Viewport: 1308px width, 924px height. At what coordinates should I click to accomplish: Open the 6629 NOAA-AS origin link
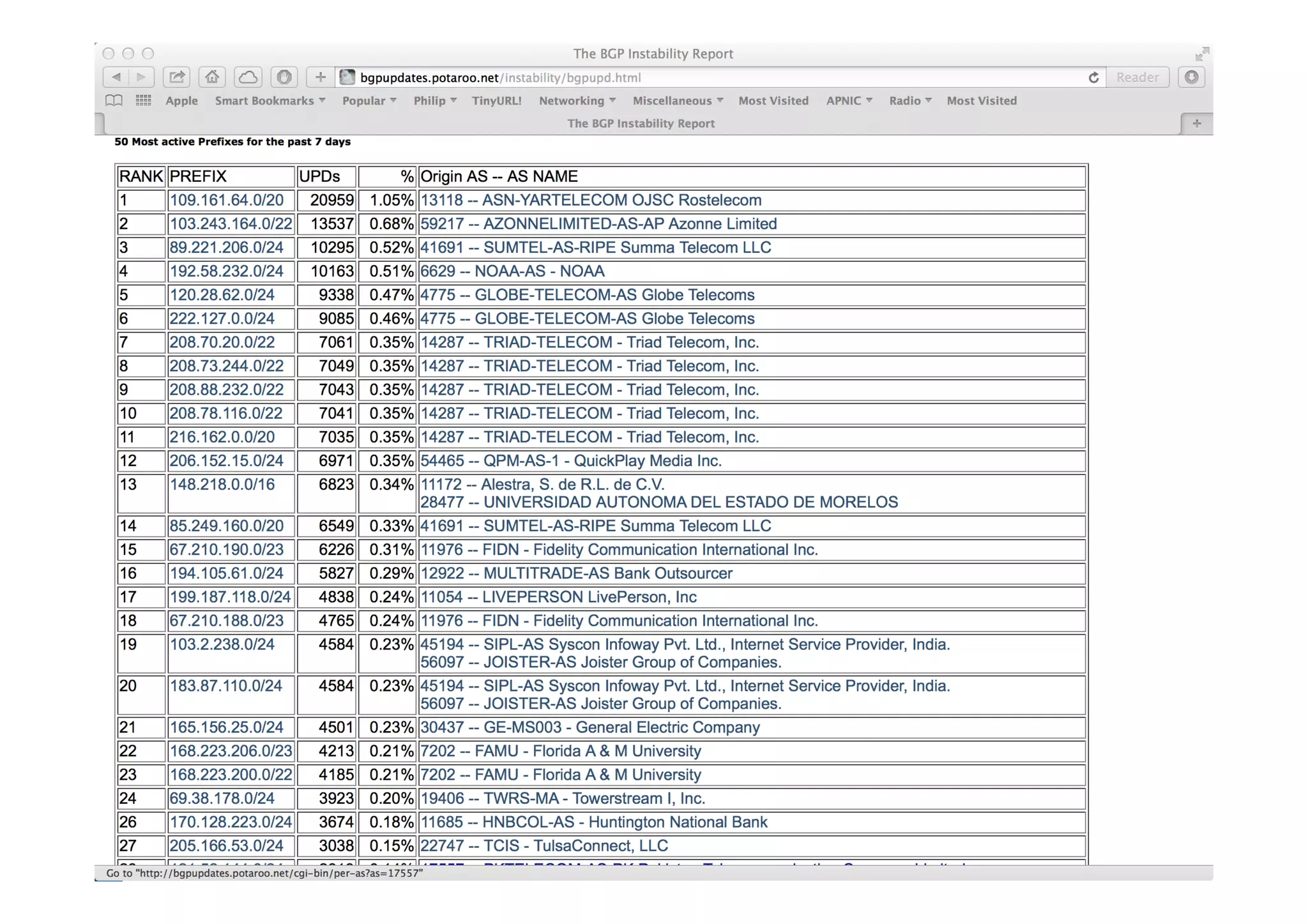click(x=512, y=271)
